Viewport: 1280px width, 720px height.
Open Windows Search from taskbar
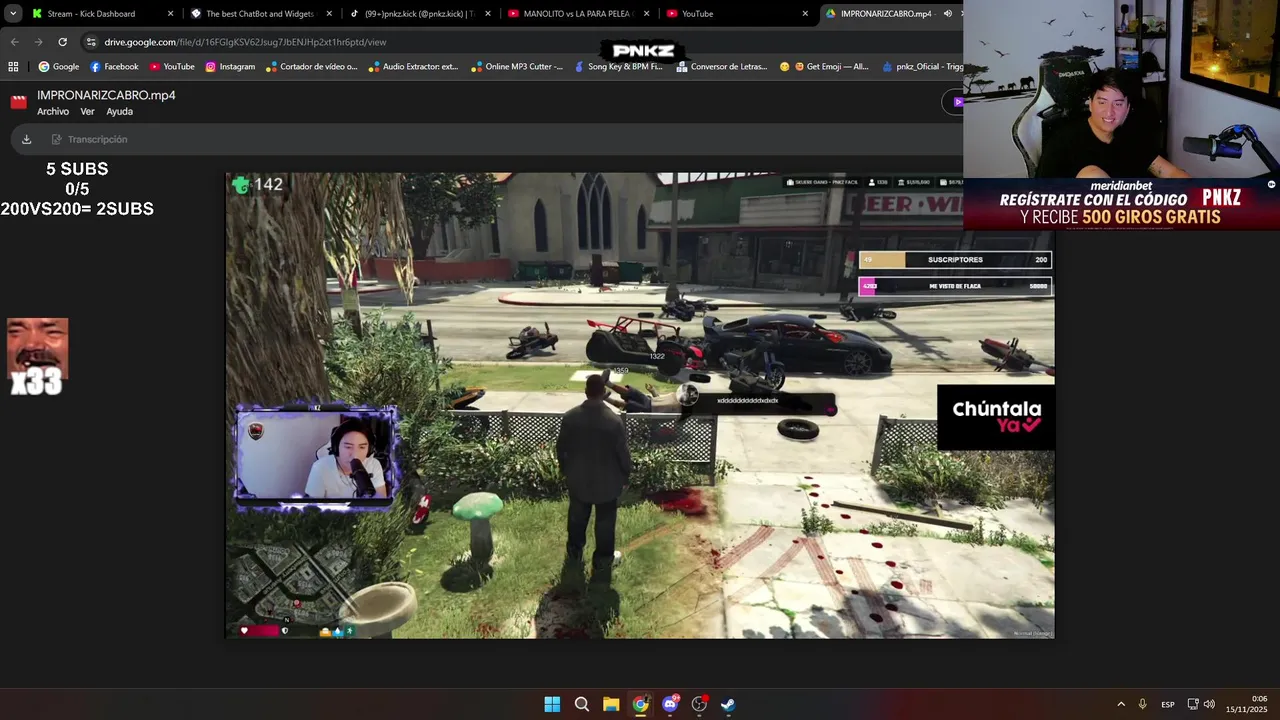coord(582,704)
